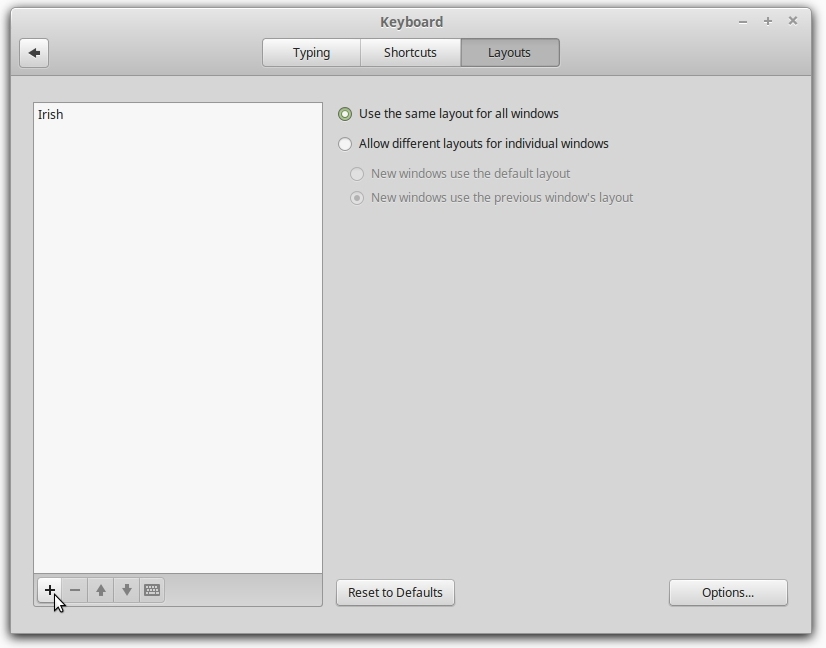This screenshot has height=648, width=826.
Task: Switch to the Typing tab
Action: 311,53
